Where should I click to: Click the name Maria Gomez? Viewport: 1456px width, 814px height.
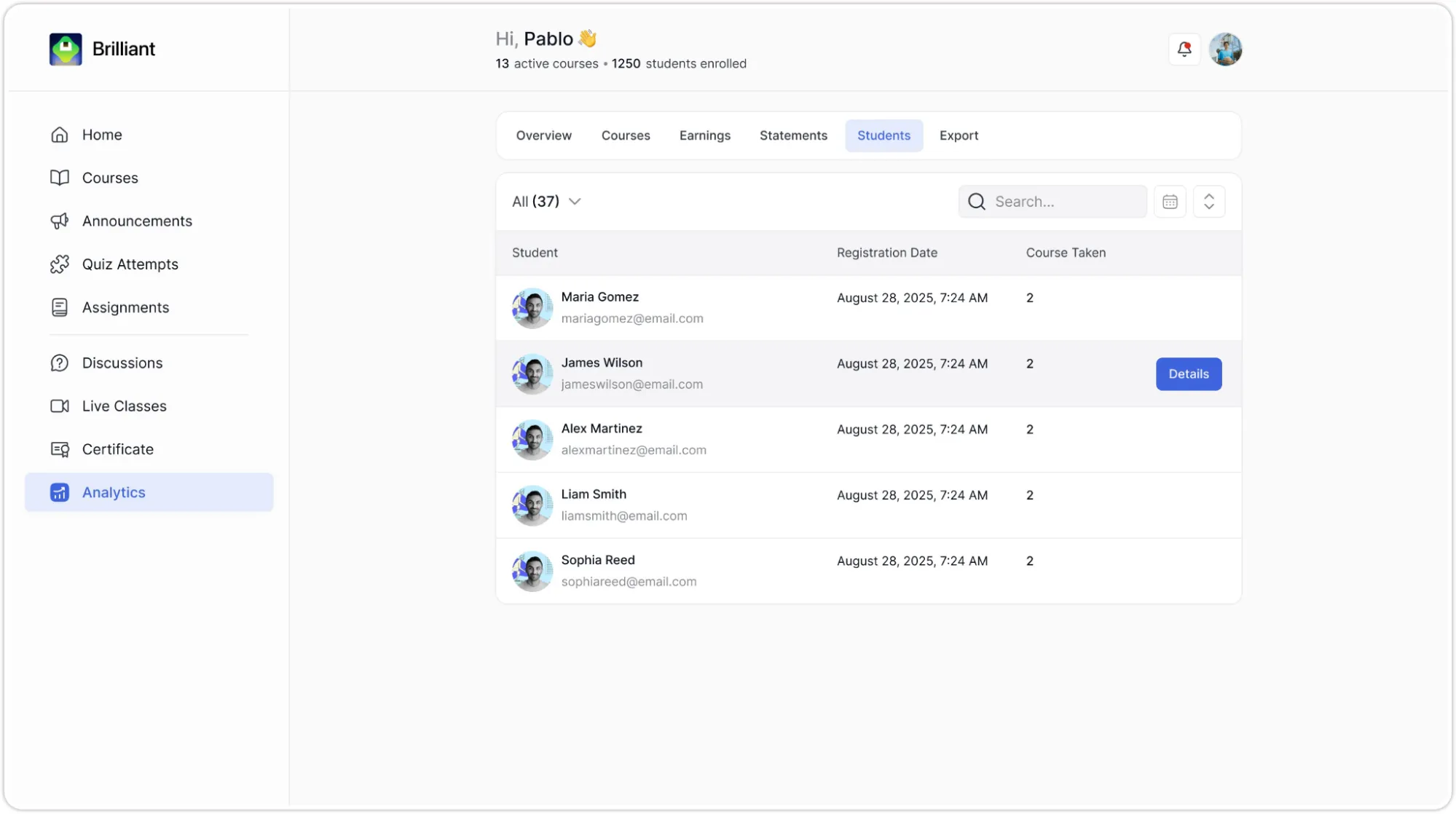point(600,297)
